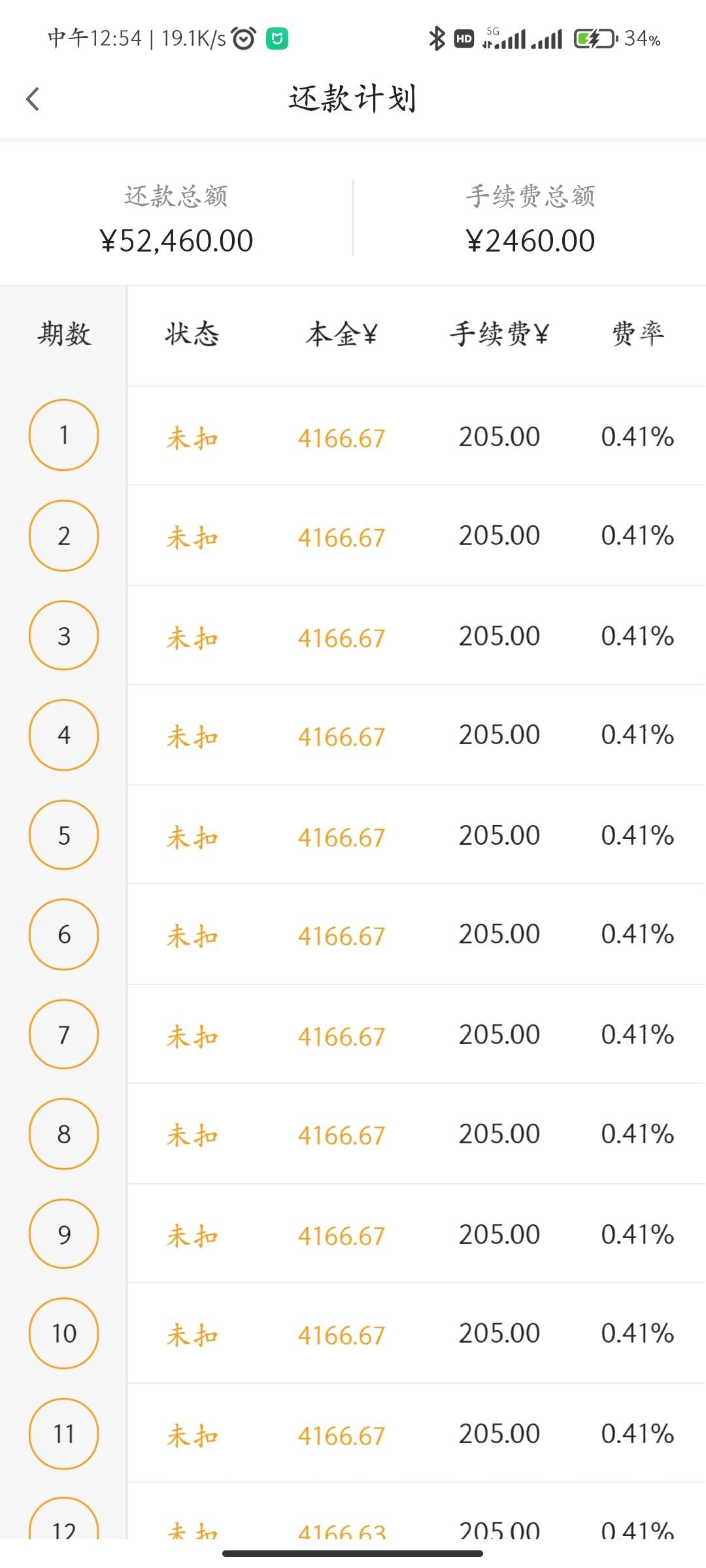The image size is (706, 1568).
Task: Tap the 还款总额 ¥52,460.00 amount
Action: [x=176, y=241]
